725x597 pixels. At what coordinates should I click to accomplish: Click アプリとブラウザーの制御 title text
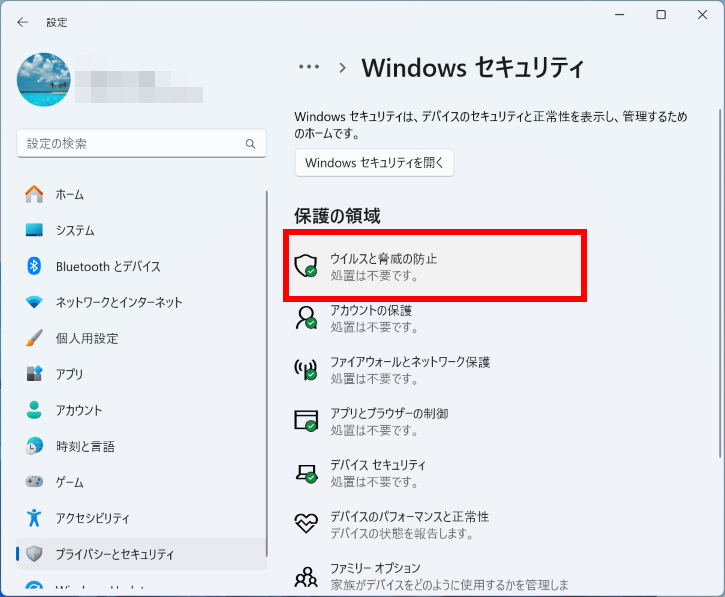389,413
